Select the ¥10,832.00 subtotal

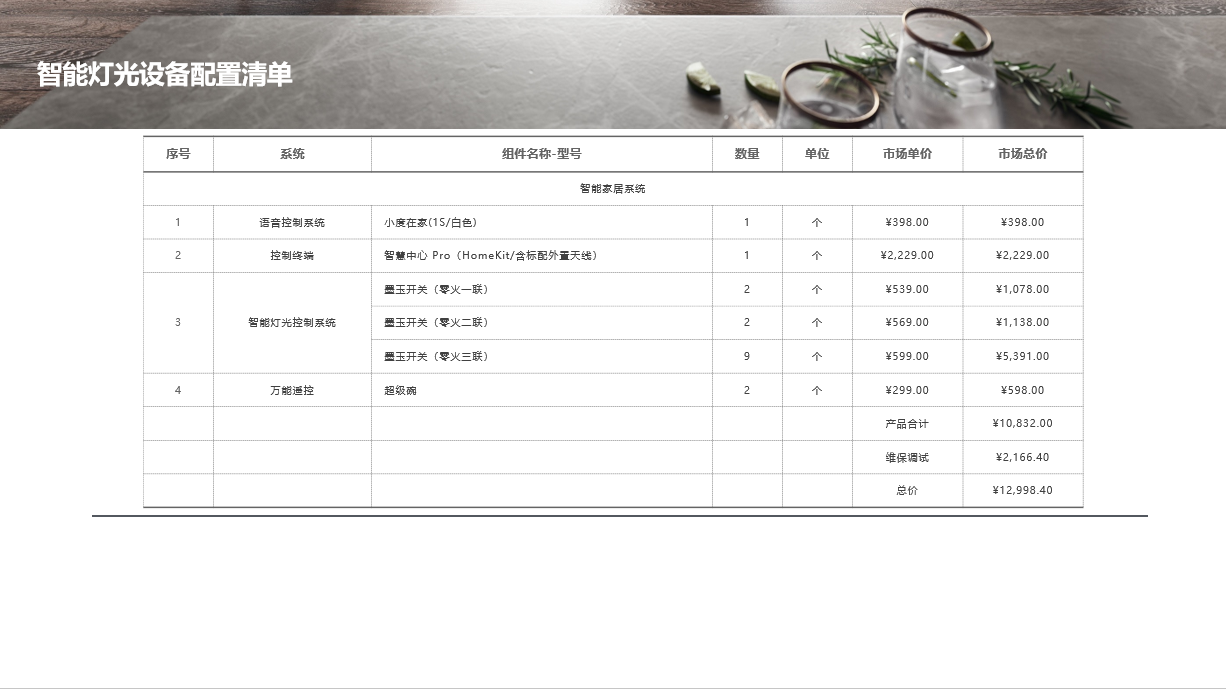[1022, 424]
